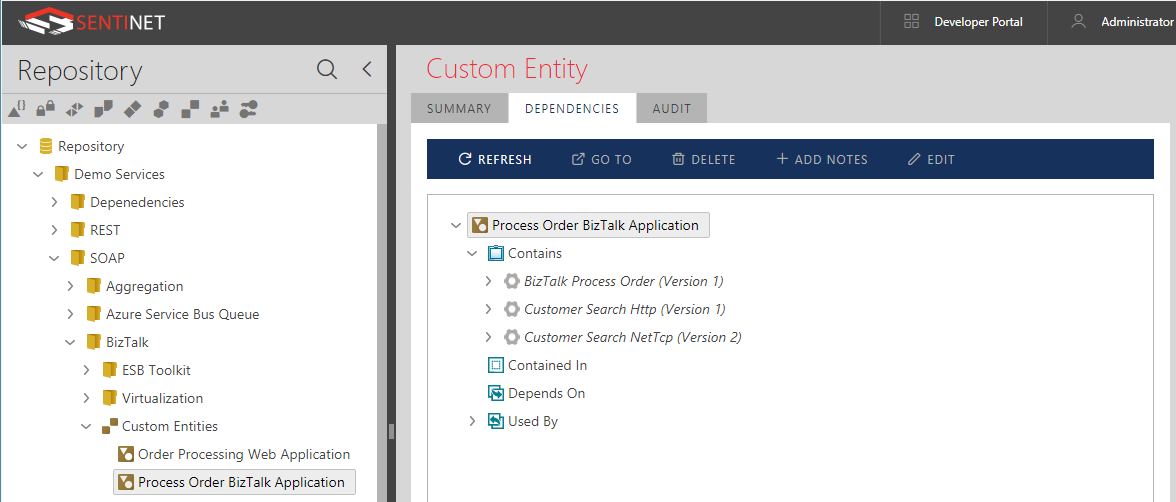Expand Customer Search Http (Version 1)
The image size is (1176, 502).
click(488, 309)
